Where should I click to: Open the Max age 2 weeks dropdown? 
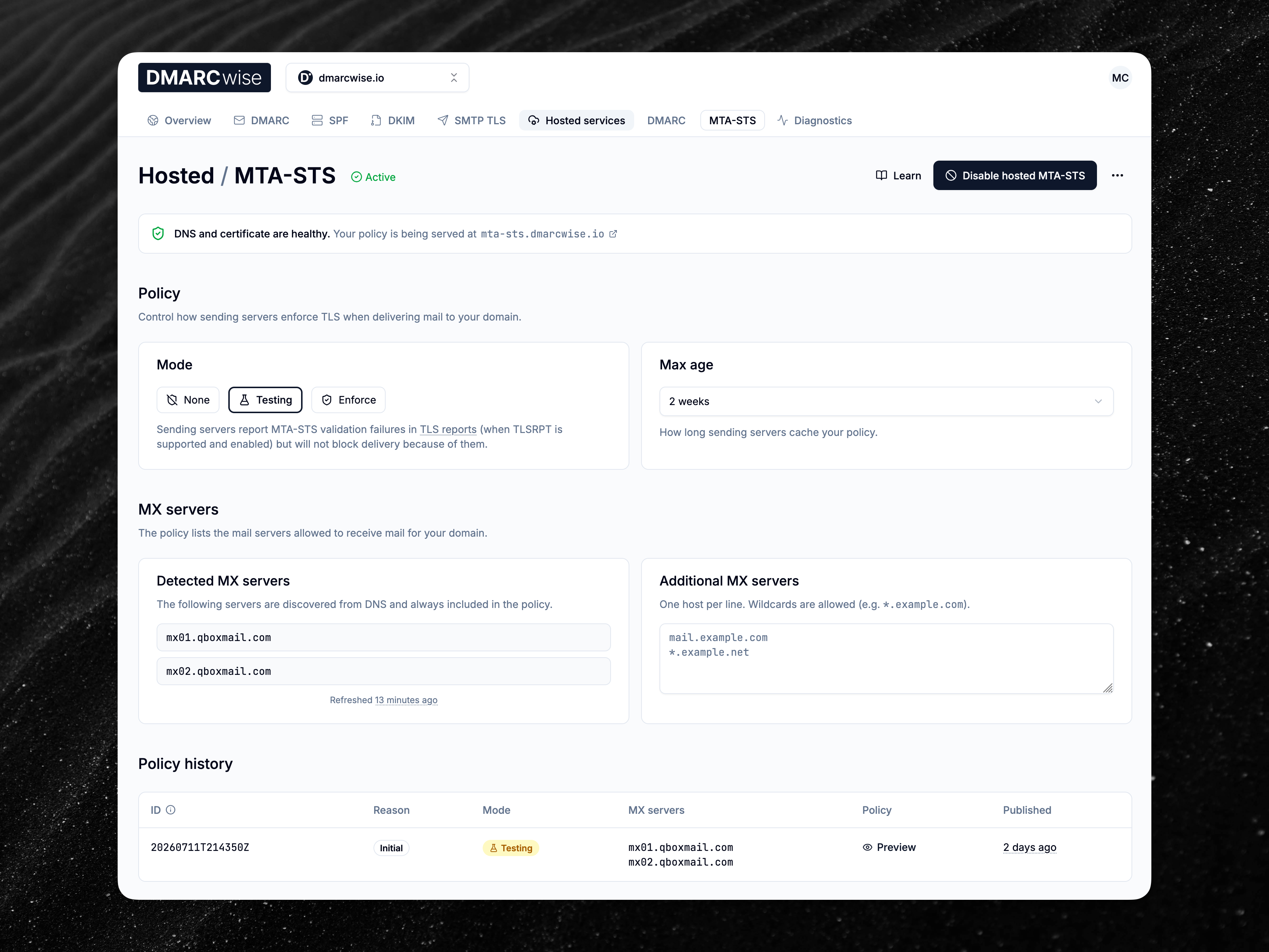pyautogui.click(x=886, y=401)
